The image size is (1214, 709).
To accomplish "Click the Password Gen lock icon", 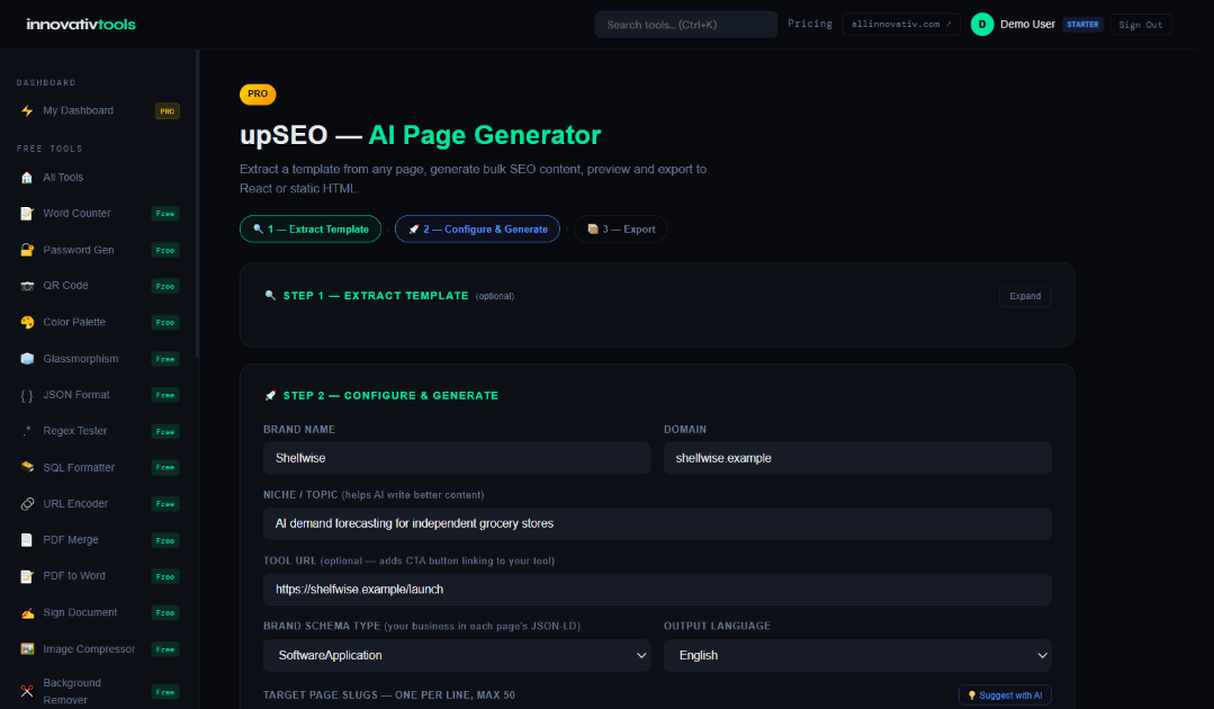I will click(x=27, y=250).
